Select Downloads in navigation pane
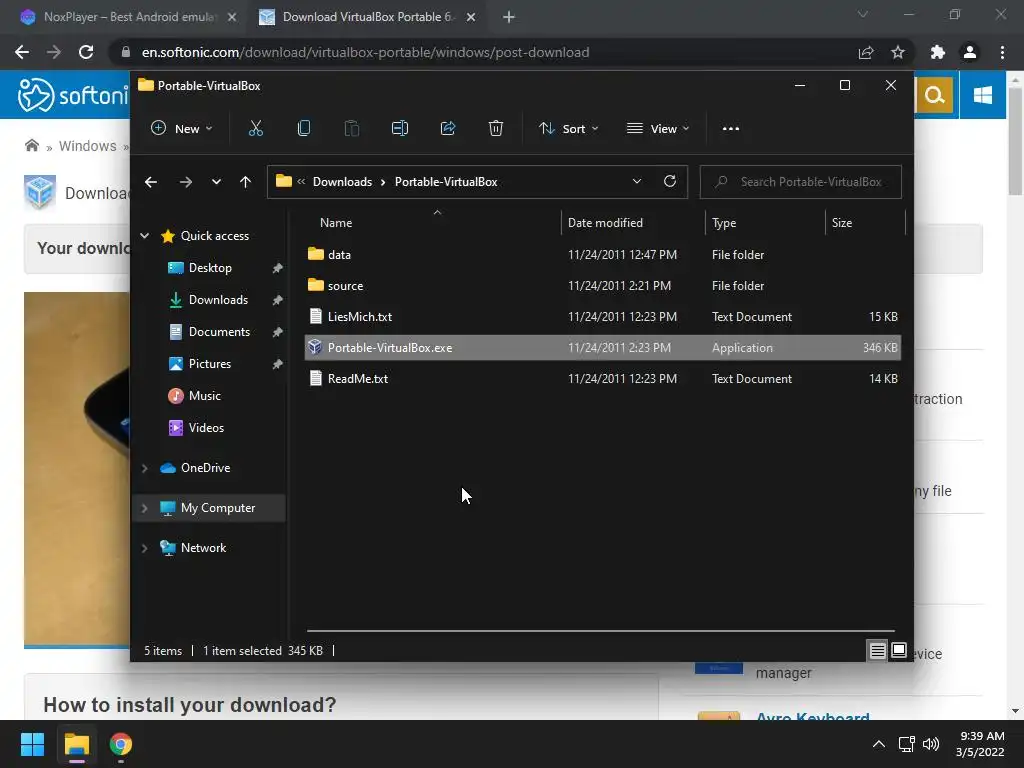The width and height of the screenshot is (1024, 768). tap(218, 300)
